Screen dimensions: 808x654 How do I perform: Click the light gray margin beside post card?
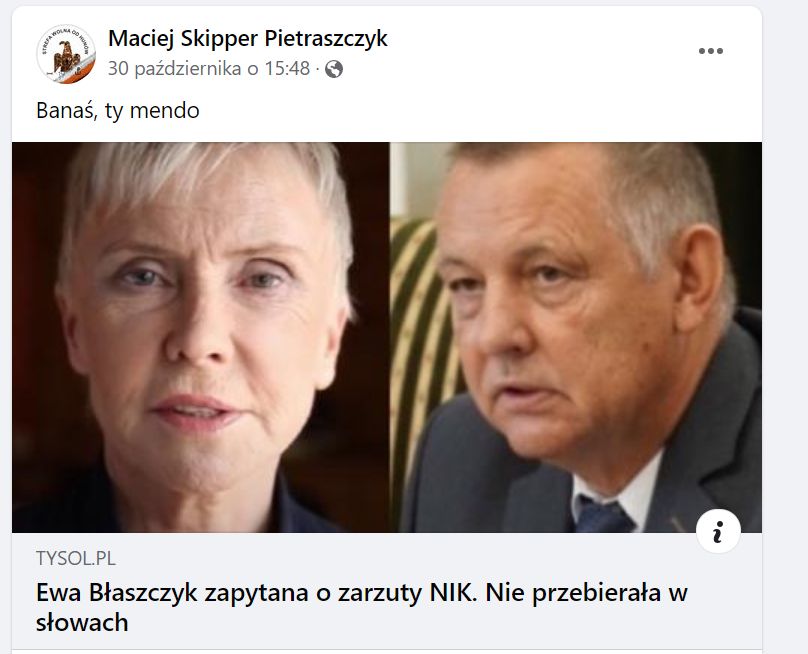pyautogui.click(x=784, y=330)
